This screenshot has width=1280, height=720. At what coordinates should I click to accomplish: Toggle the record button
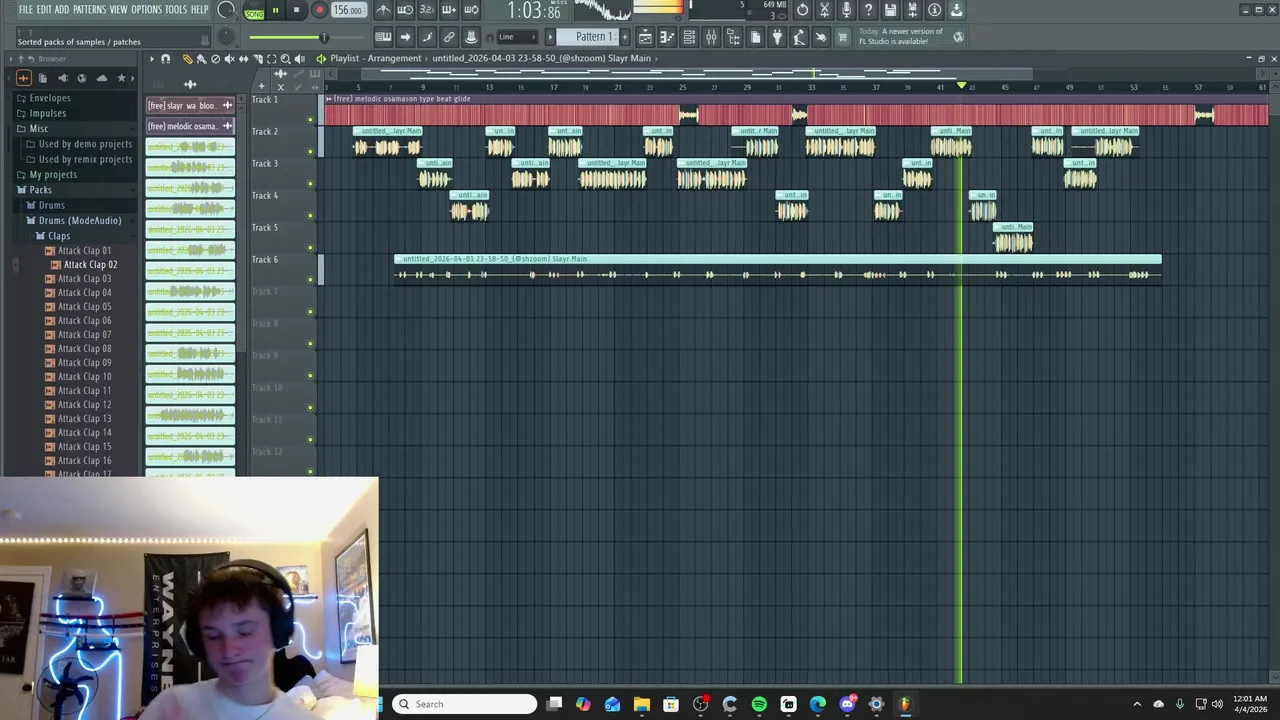[319, 10]
